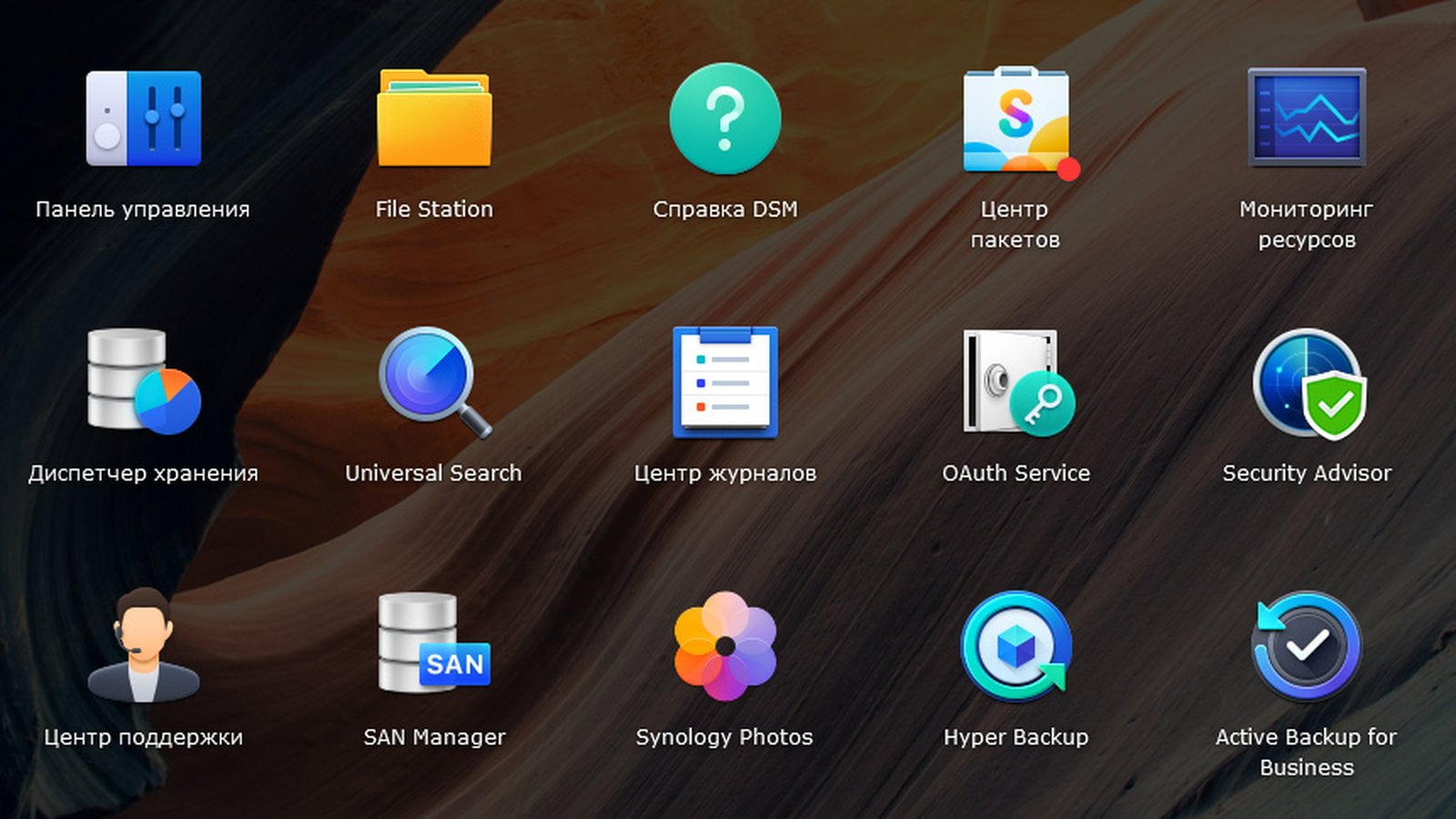Click the "Мониторинг ресурсов" label text

point(1307,225)
